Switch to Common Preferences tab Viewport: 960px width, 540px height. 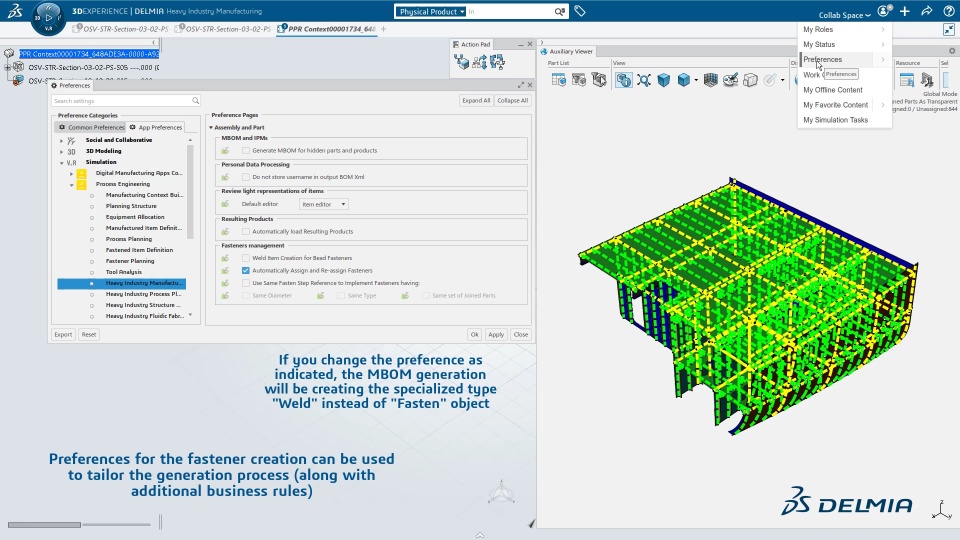pos(91,127)
